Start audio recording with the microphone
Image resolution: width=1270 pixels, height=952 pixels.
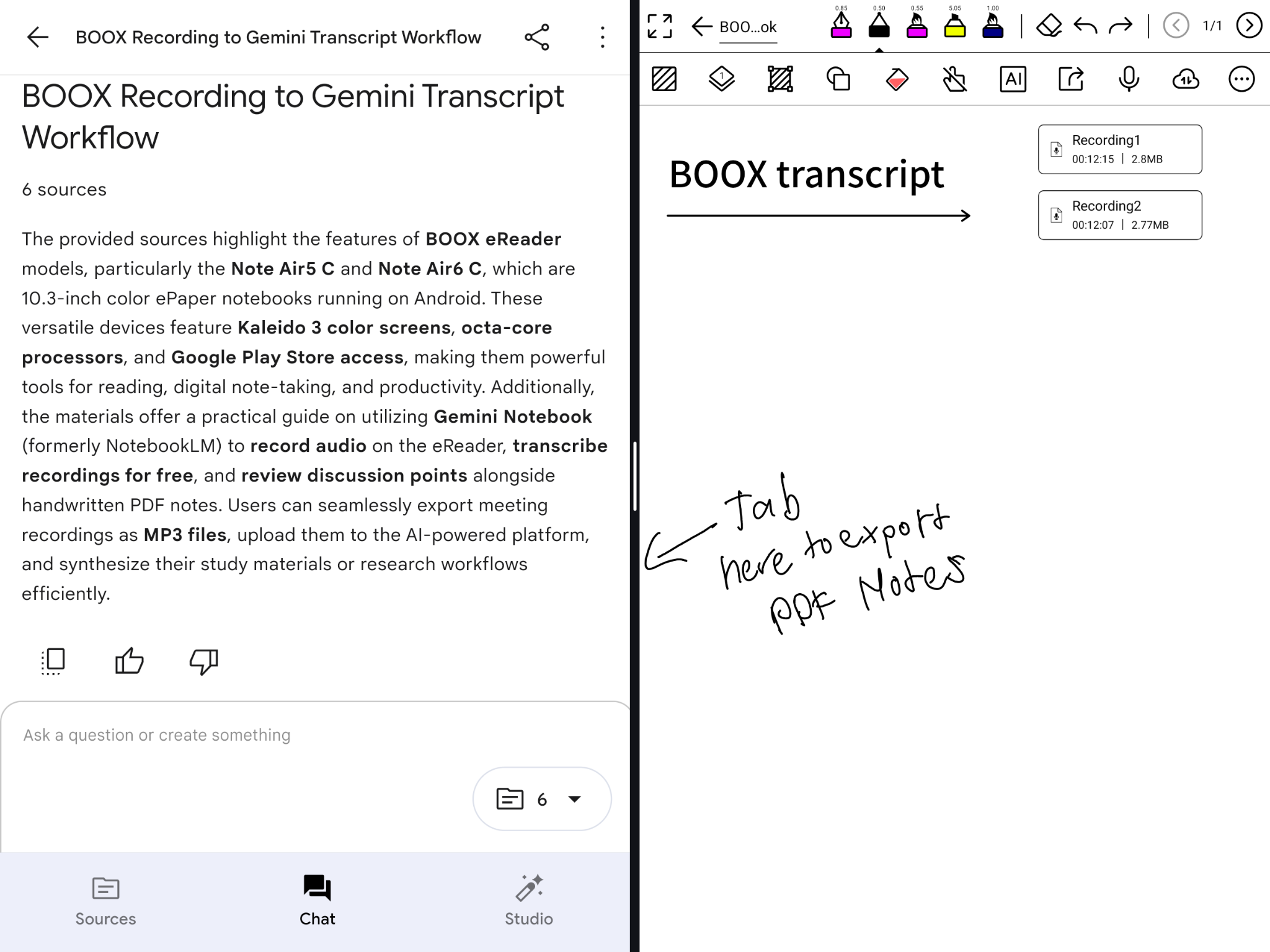coord(1129,79)
